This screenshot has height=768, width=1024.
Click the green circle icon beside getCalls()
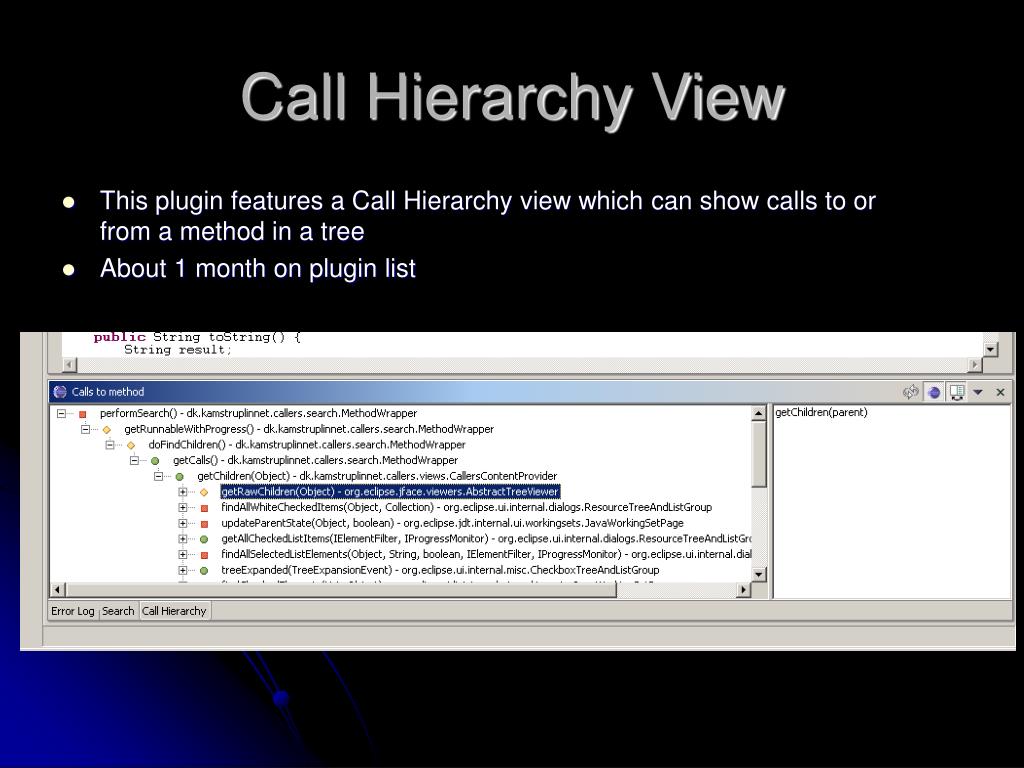(155, 461)
